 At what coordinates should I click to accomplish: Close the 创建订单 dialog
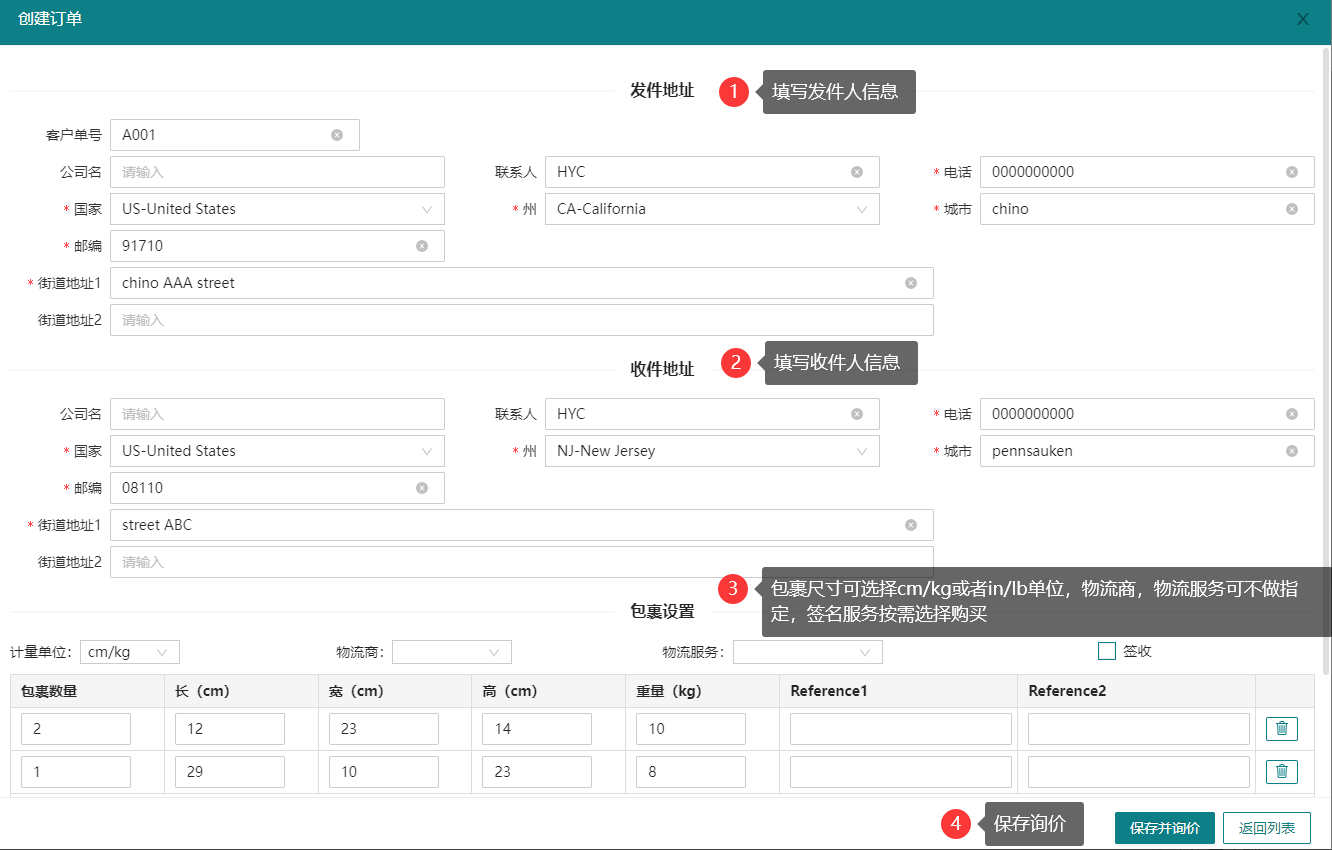click(x=1303, y=19)
